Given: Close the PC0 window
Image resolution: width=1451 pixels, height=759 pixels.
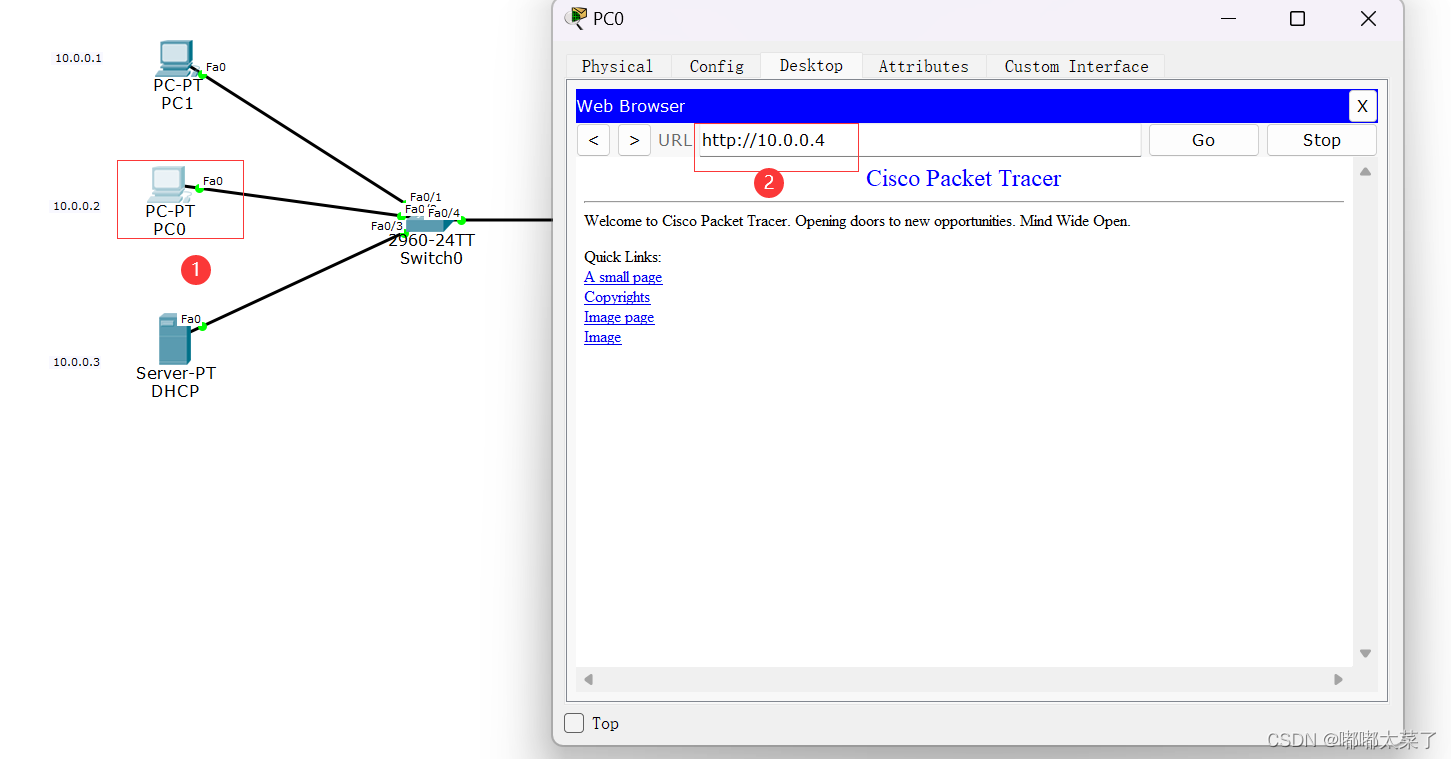Looking at the screenshot, I should click(1368, 18).
